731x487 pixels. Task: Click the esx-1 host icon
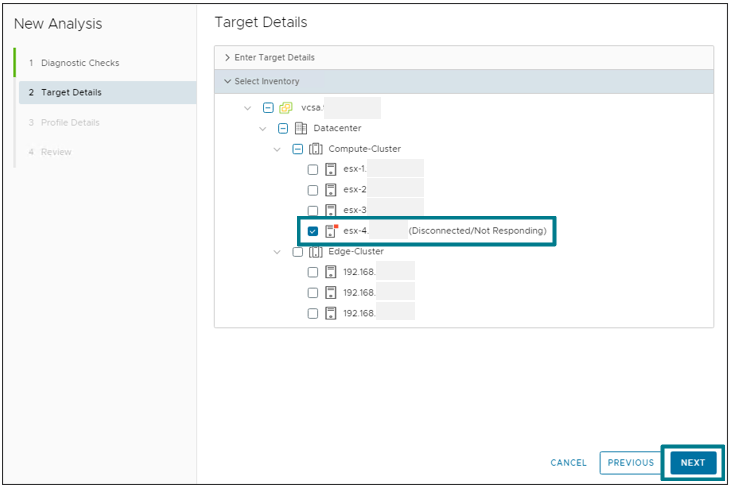pos(330,169)
